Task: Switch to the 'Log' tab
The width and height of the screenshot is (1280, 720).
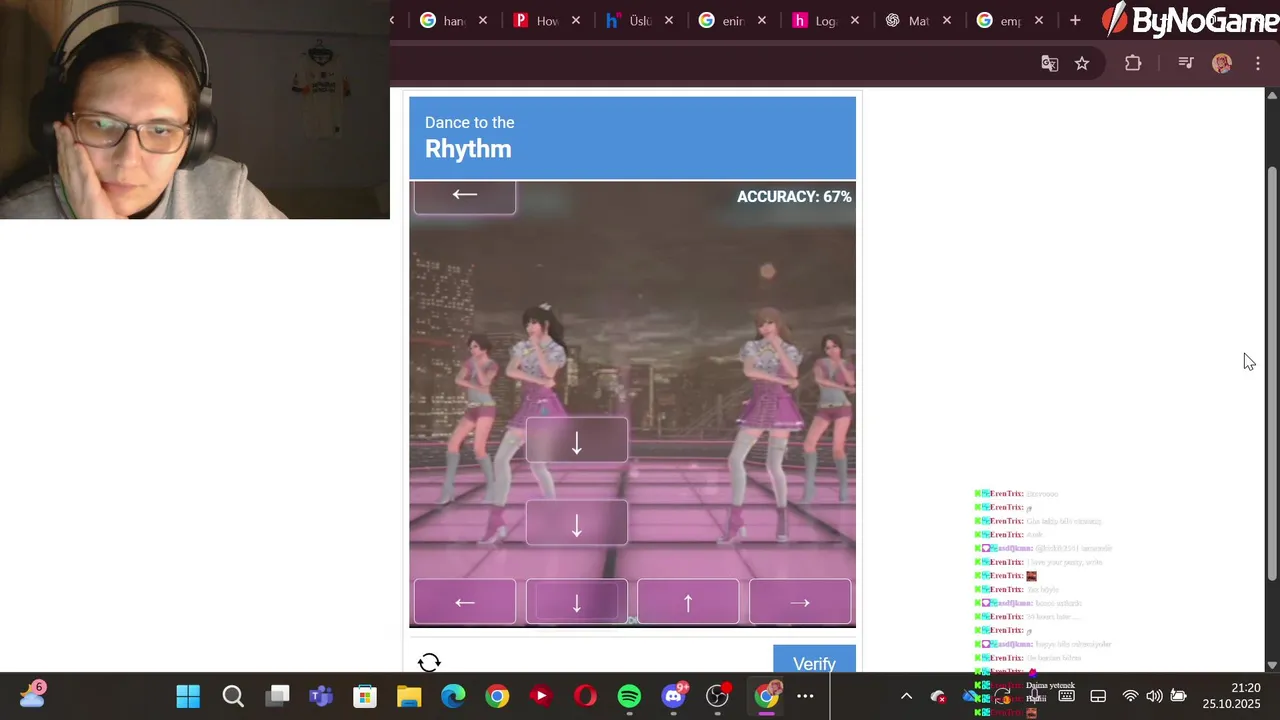Action: click(x=815, y=20)
